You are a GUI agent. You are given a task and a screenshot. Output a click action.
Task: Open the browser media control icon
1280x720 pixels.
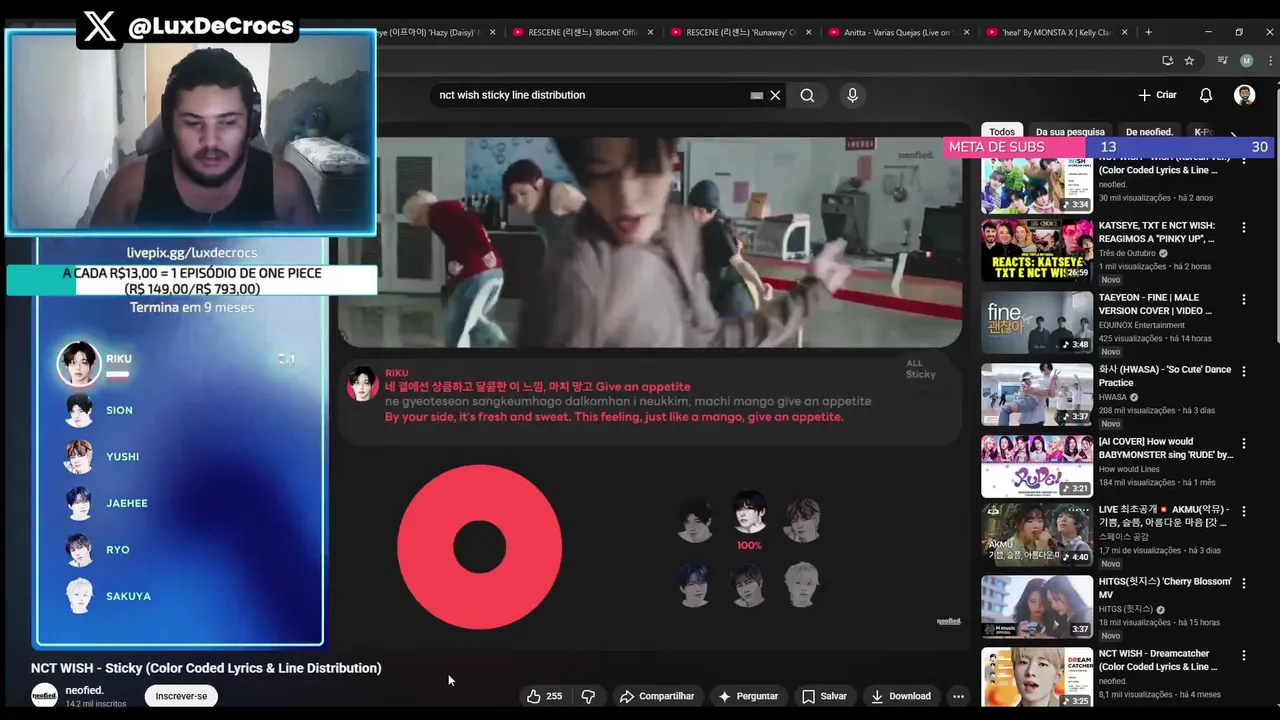coord(1222,61)
